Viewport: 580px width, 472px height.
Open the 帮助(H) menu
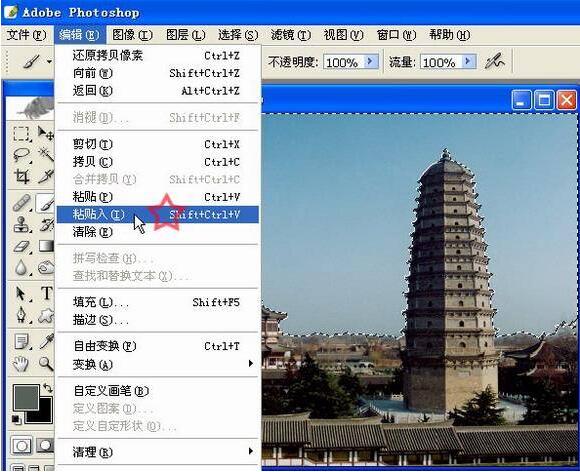tap(449, 35)
